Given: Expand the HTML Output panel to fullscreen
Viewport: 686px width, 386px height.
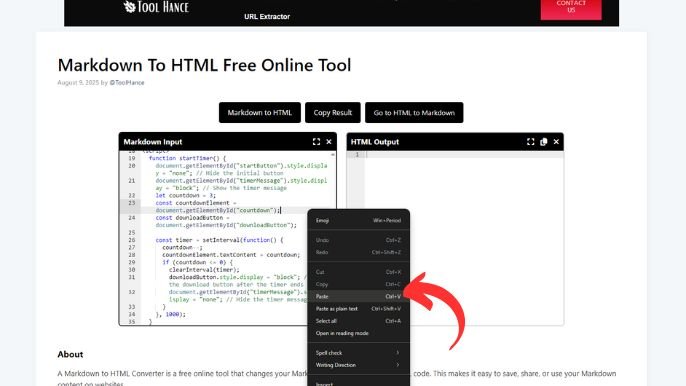Looking at the screenshot, I should [531, 142].
